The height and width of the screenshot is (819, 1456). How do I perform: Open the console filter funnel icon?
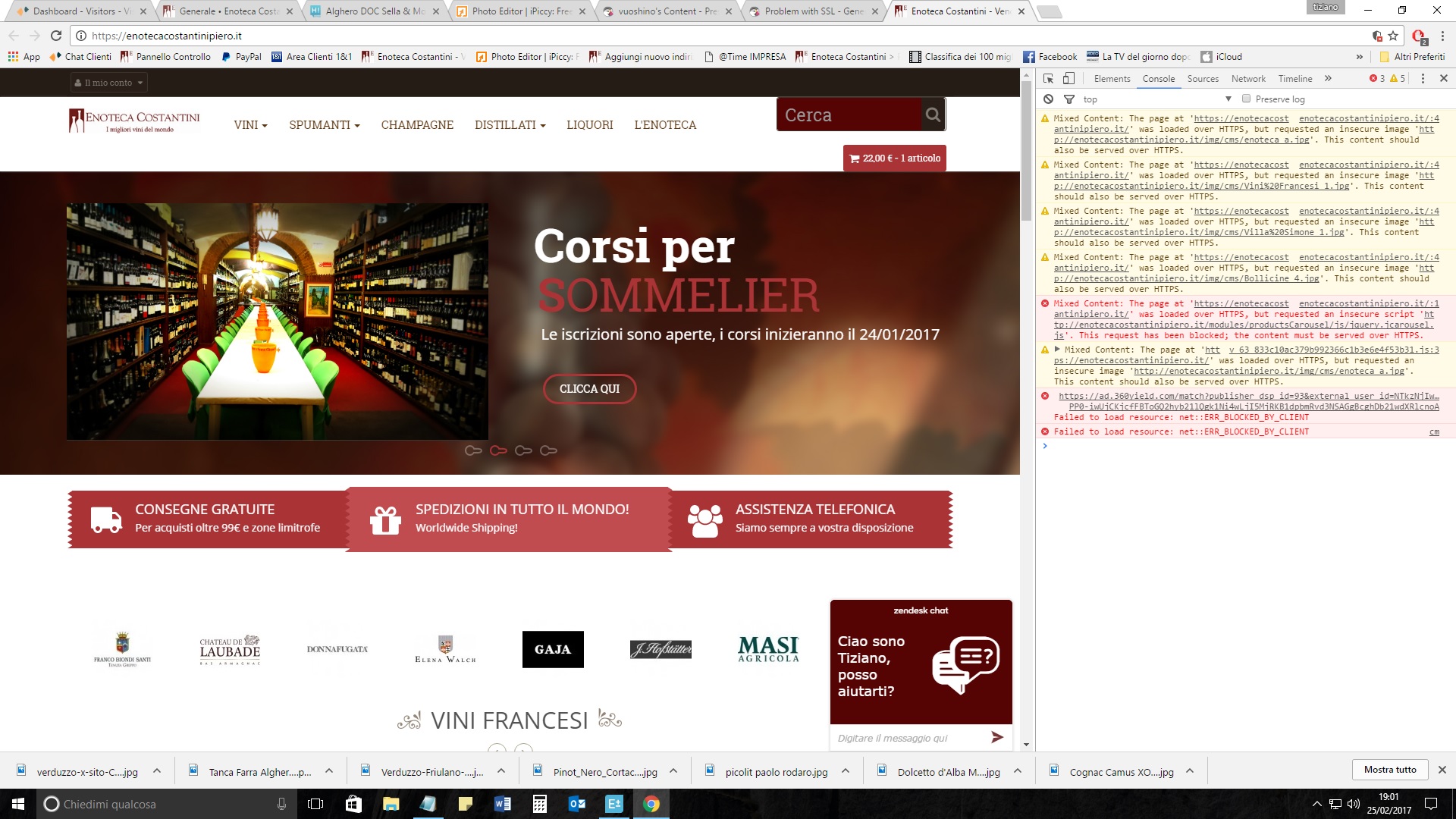coord(1069,99)
